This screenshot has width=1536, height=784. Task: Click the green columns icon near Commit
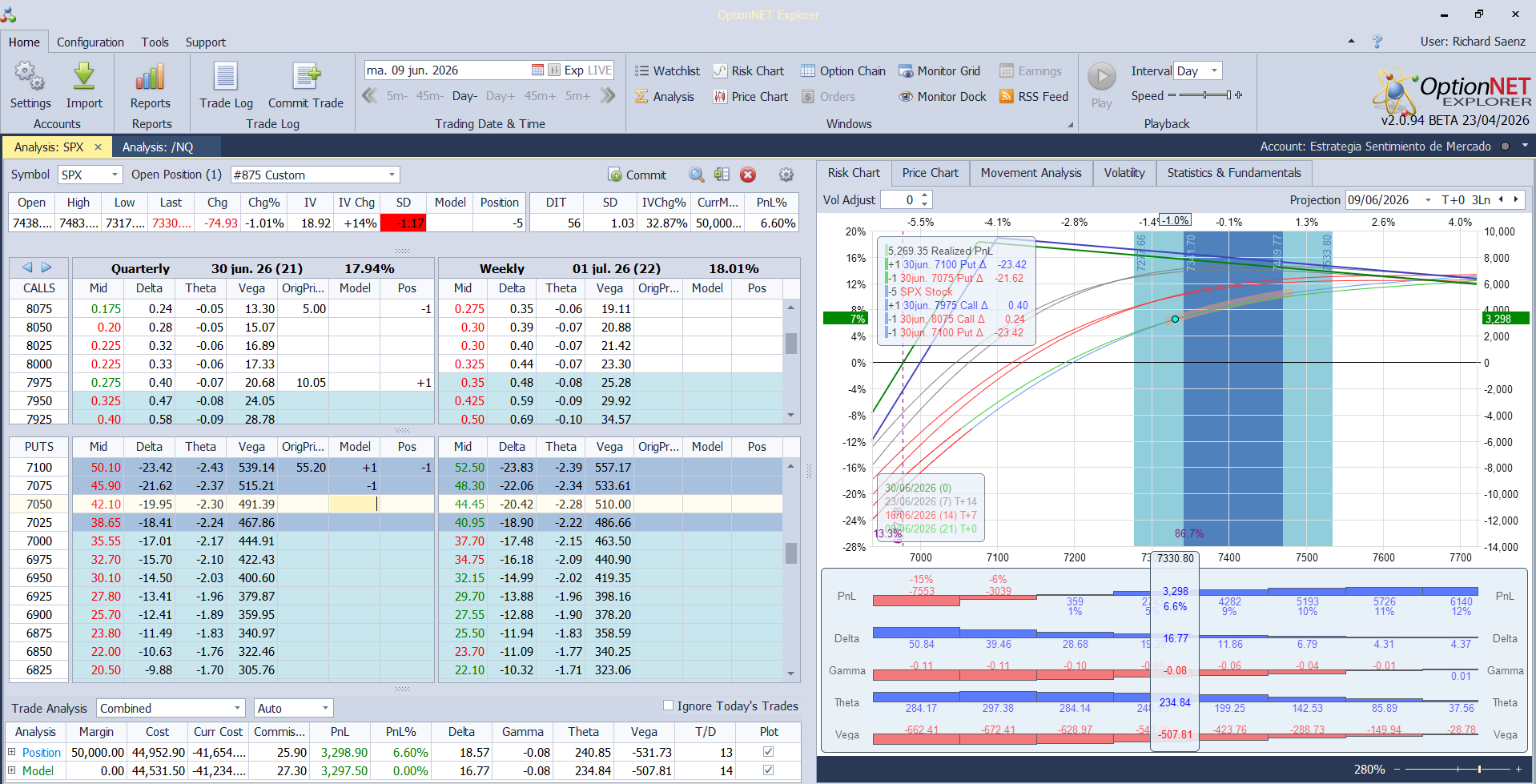click(x=722, y=175)
